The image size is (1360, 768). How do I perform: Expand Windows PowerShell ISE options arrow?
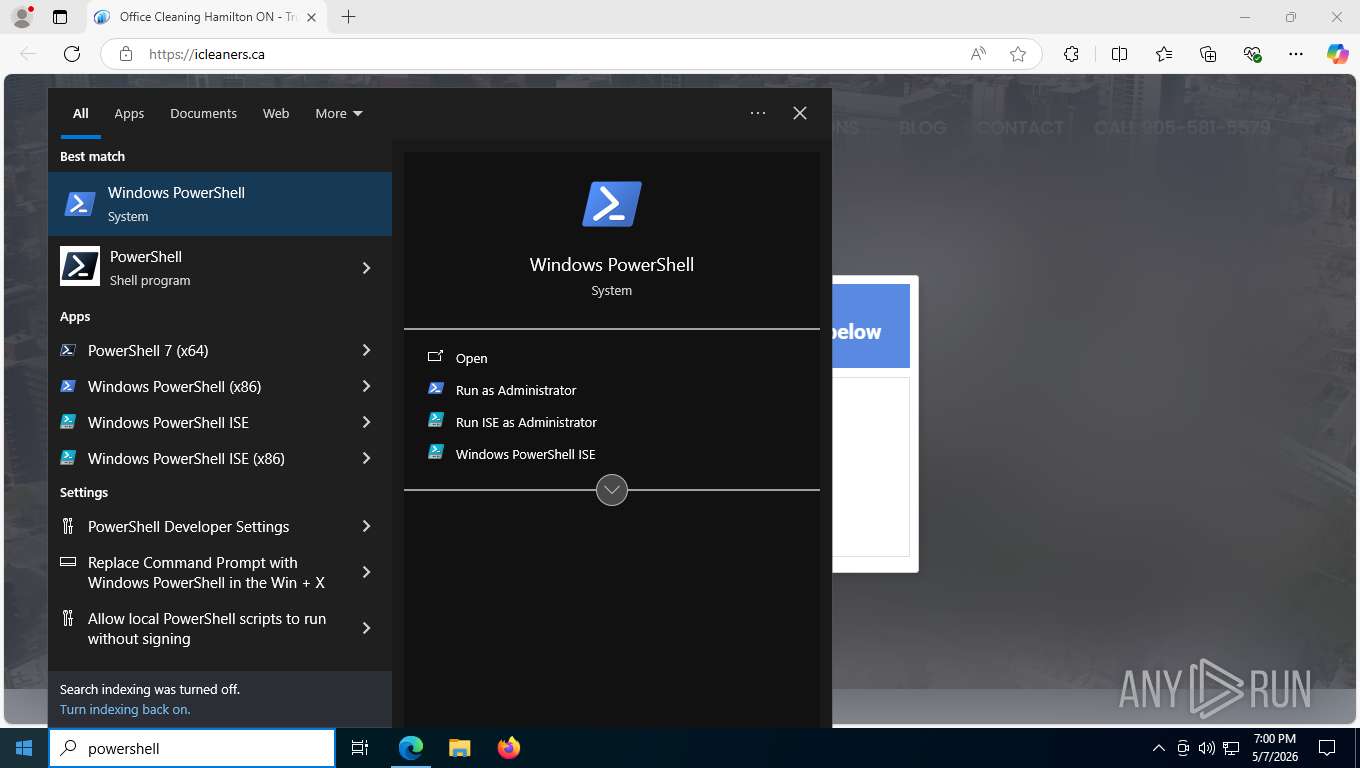tap(366, 422)
